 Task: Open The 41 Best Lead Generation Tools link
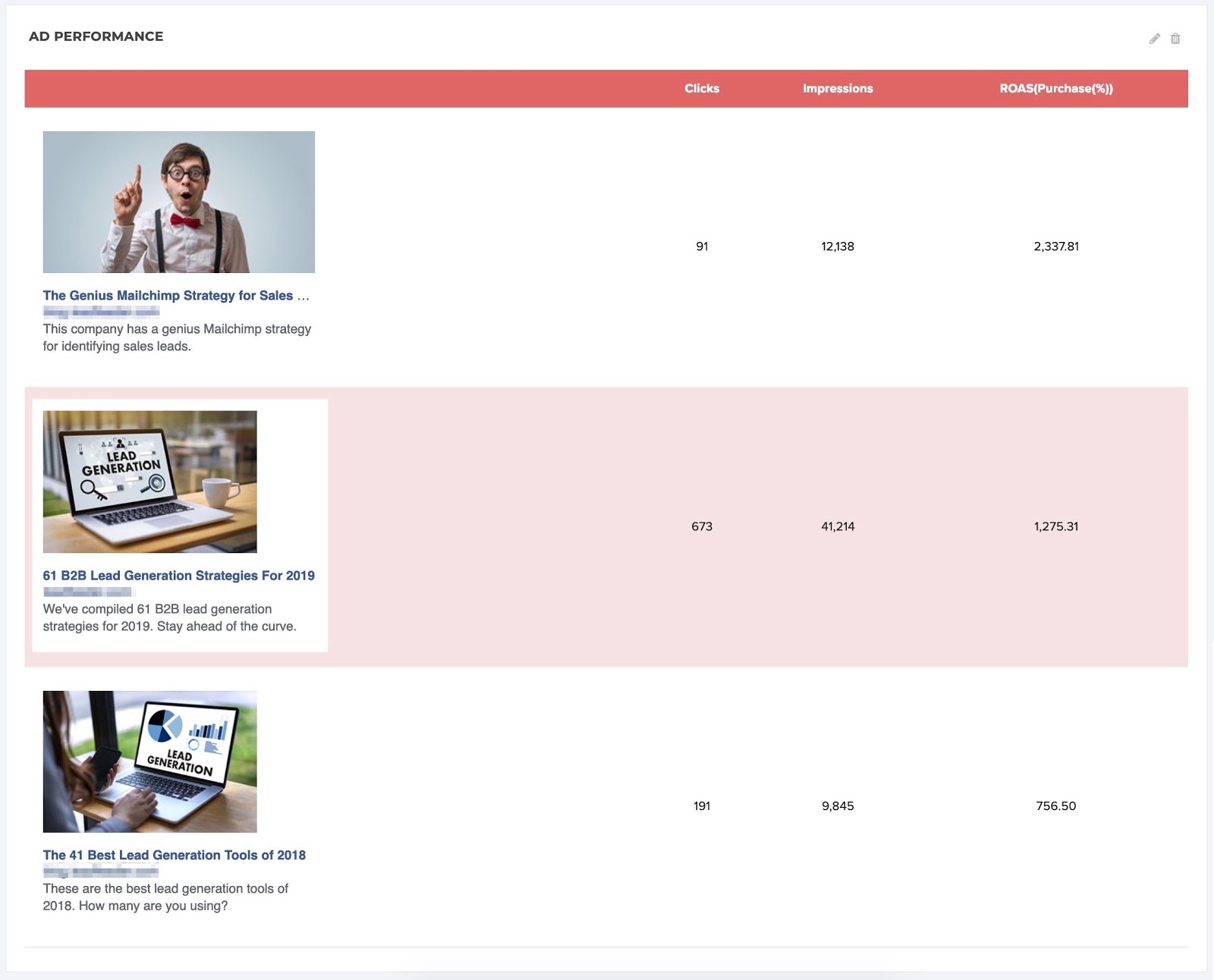point(174,856)
